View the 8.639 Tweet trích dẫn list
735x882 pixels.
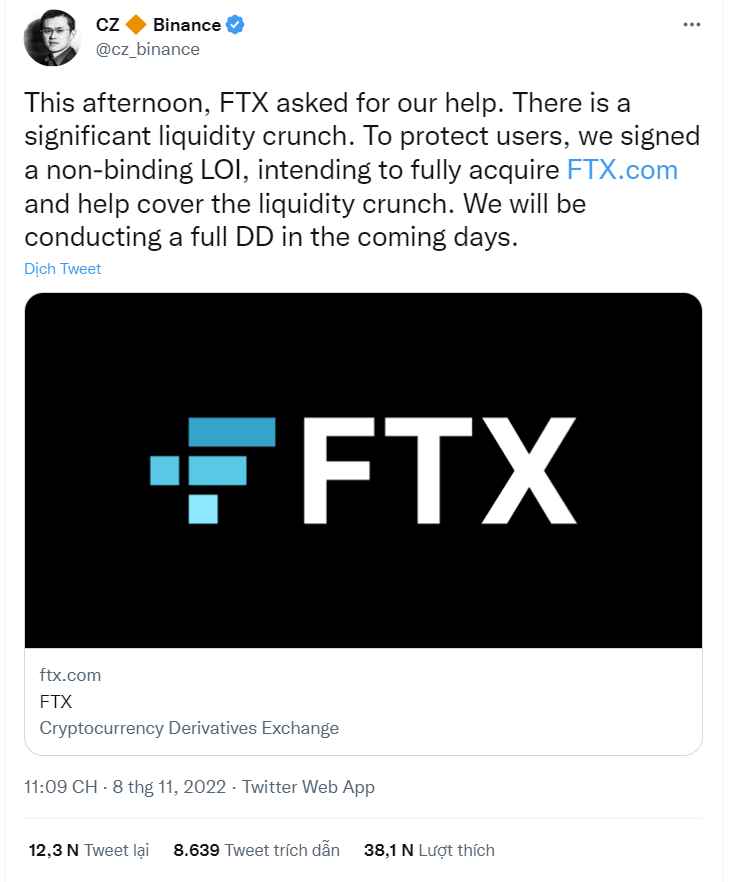[256, 850]
